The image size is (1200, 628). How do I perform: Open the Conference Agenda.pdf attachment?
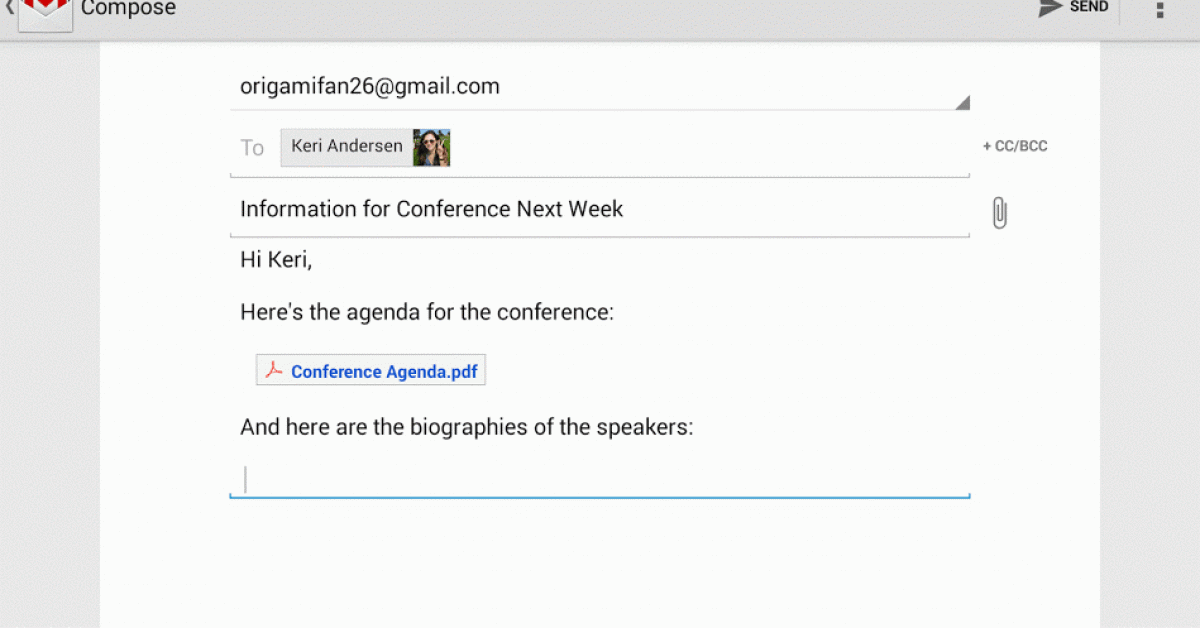pos(384,372)
